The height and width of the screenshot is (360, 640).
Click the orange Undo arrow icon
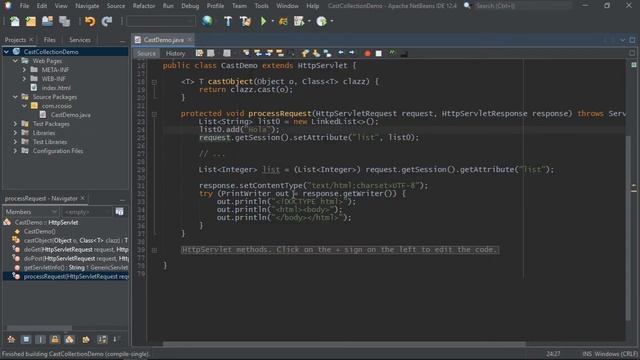pyautogui.click(x=90, y=21)
